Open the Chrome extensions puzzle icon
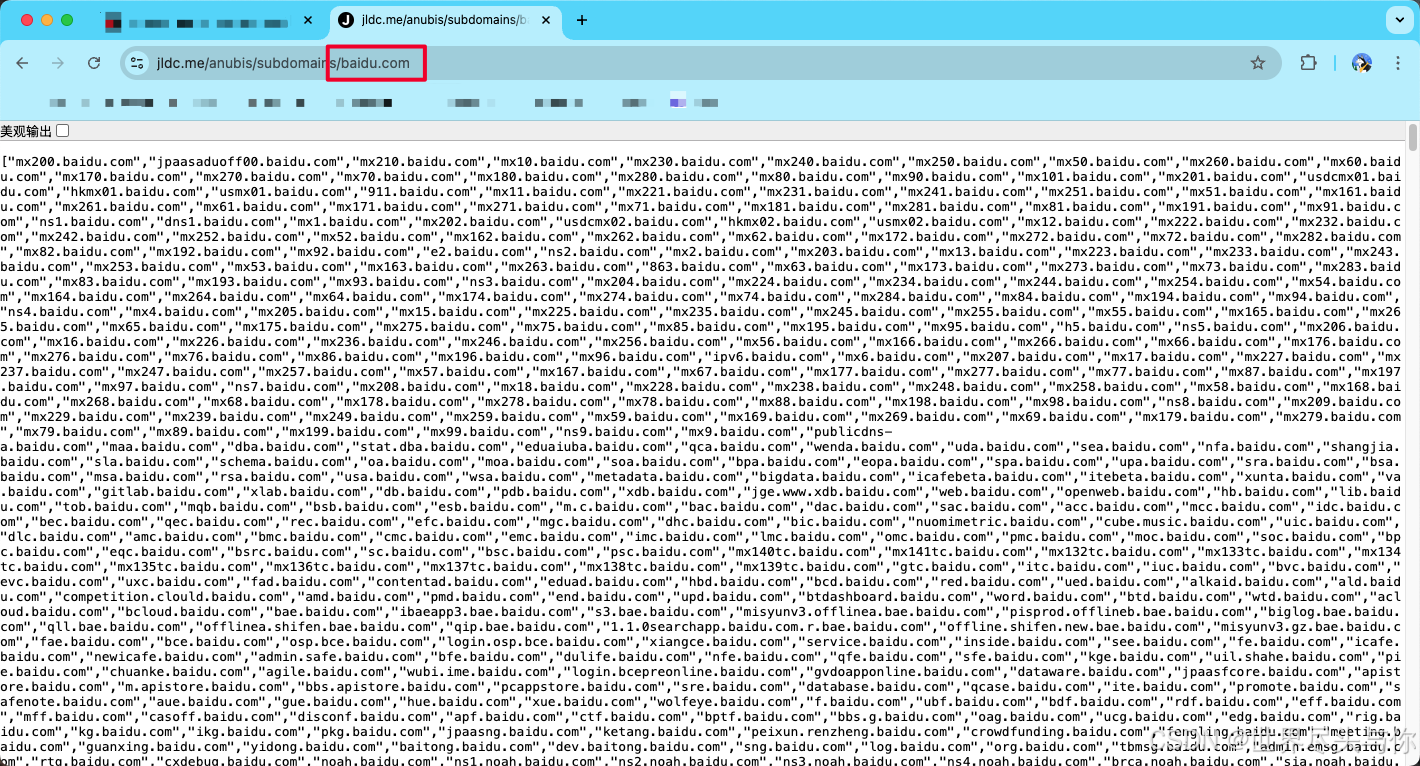1420x766 pixels. (1308, 63)
